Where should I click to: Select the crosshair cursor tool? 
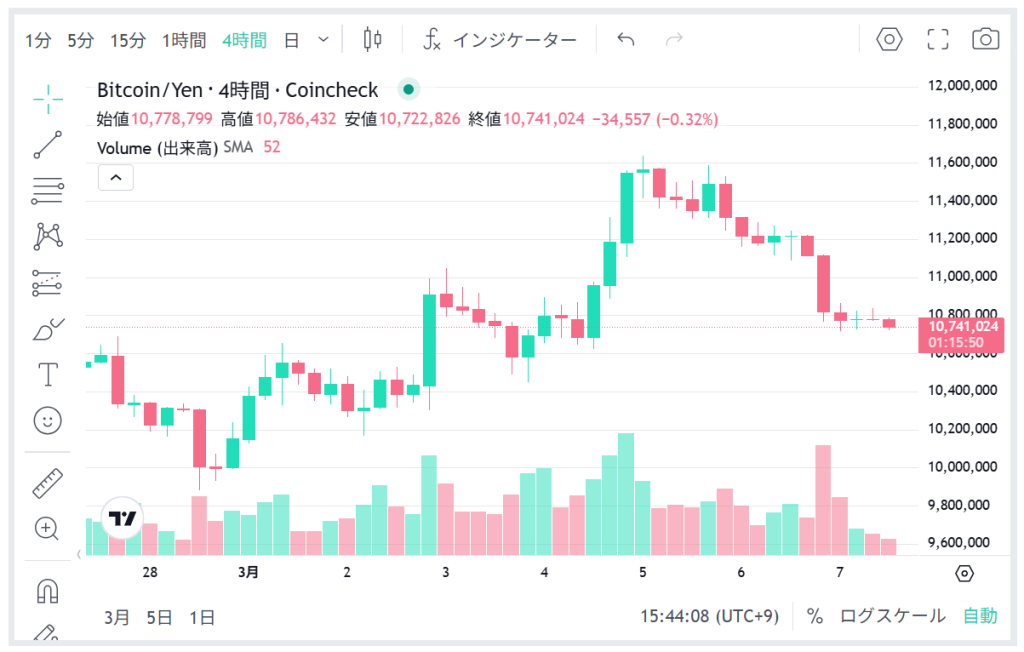point(48,98)
